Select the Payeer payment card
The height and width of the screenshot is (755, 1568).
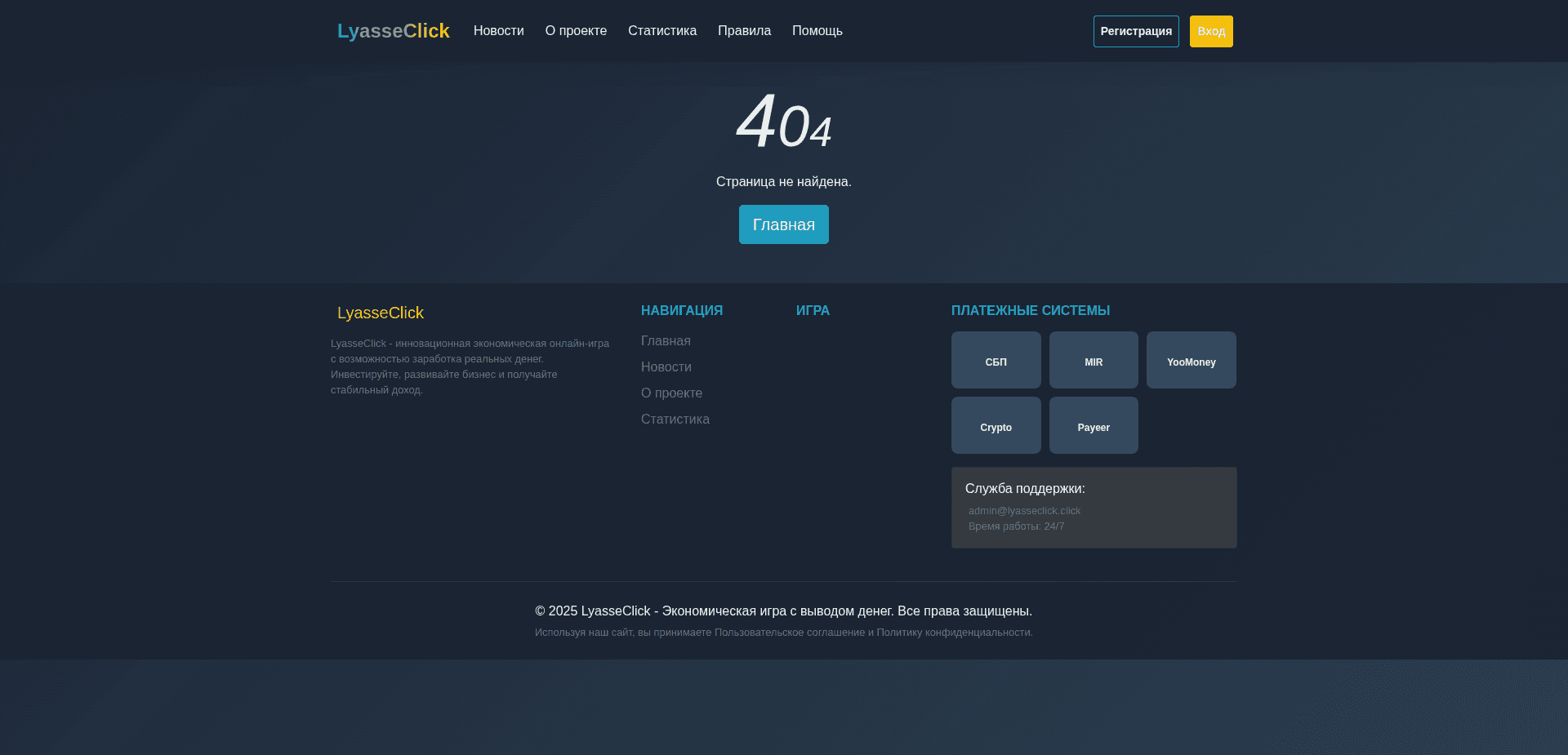1094,425
